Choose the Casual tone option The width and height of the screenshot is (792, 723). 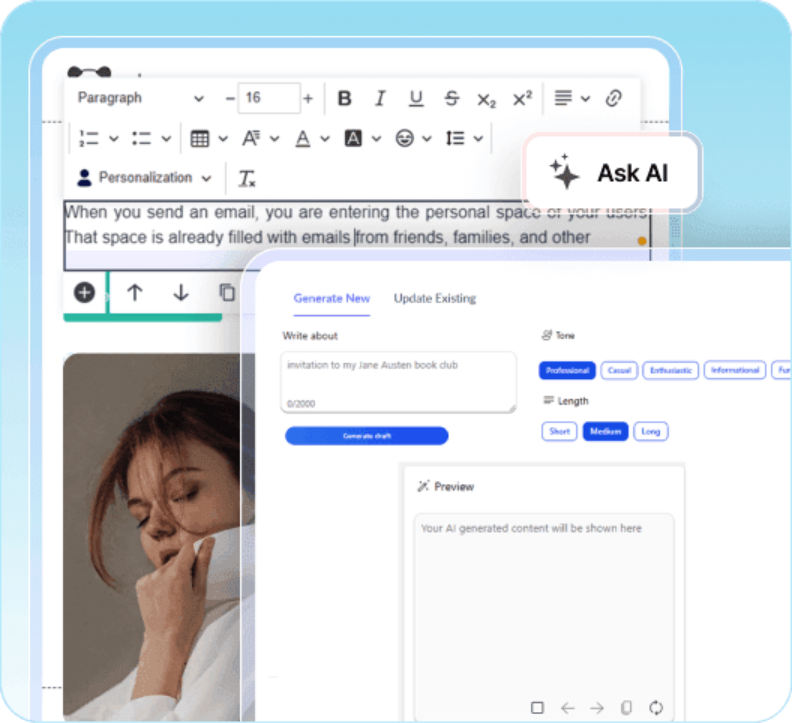(x=619, y=370)
